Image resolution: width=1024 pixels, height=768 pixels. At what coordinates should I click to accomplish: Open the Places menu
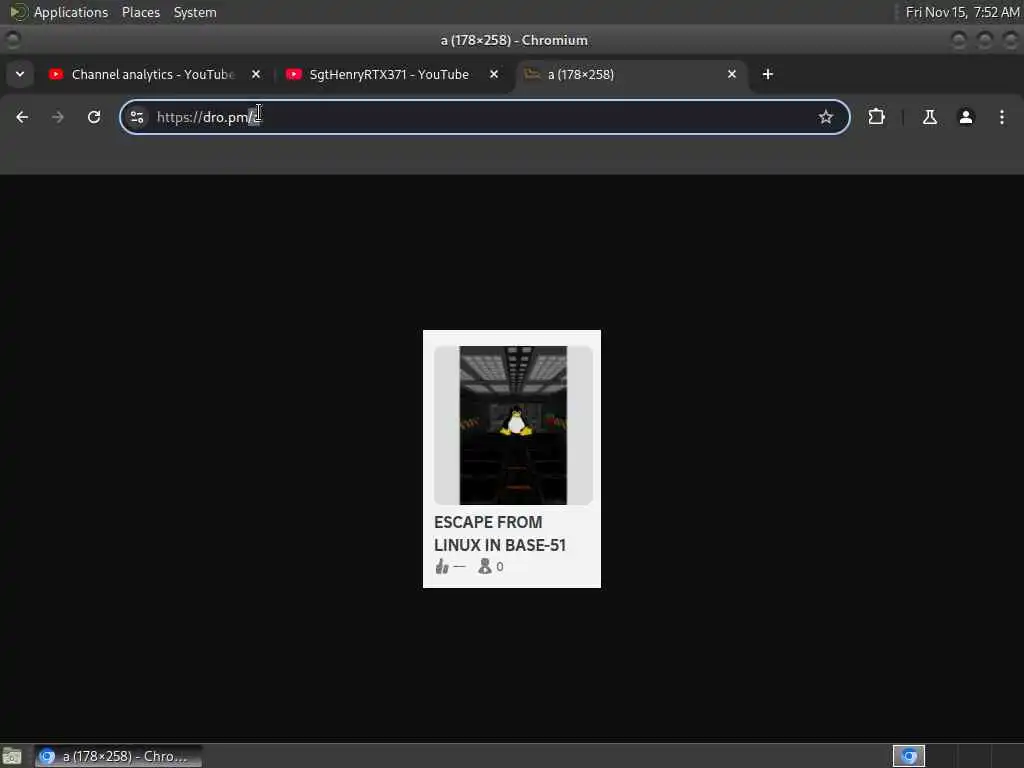[x=141, y=12]
